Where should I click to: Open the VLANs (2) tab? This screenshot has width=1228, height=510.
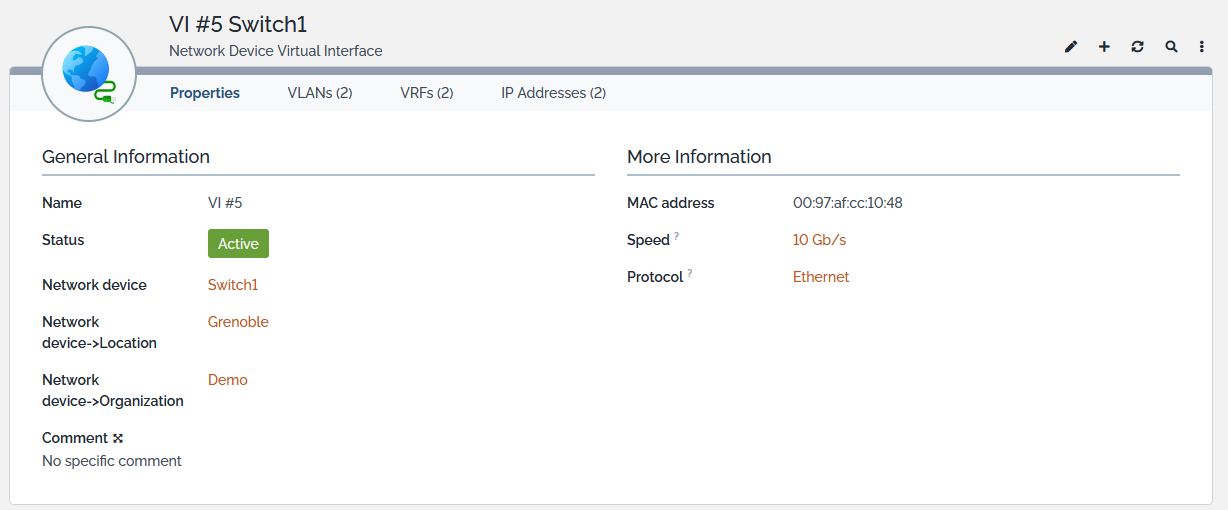click(x=320, y=93)
